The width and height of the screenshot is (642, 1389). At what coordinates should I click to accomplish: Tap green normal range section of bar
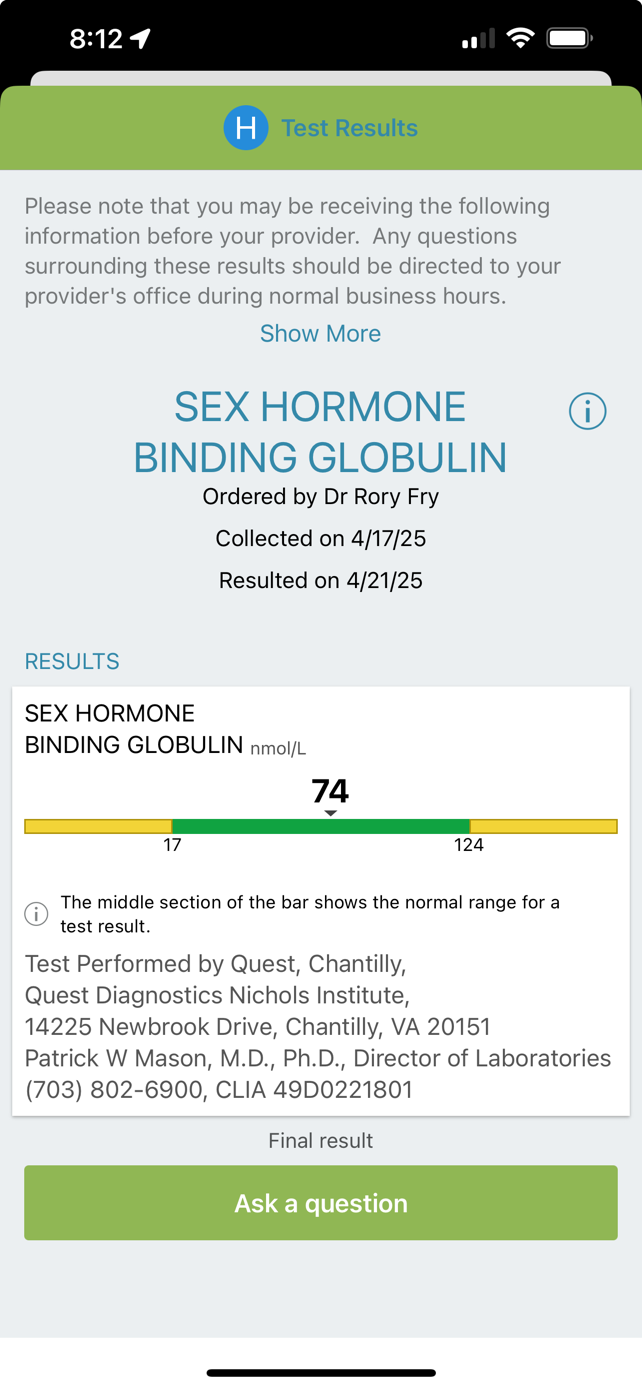[x=320, y=826]
